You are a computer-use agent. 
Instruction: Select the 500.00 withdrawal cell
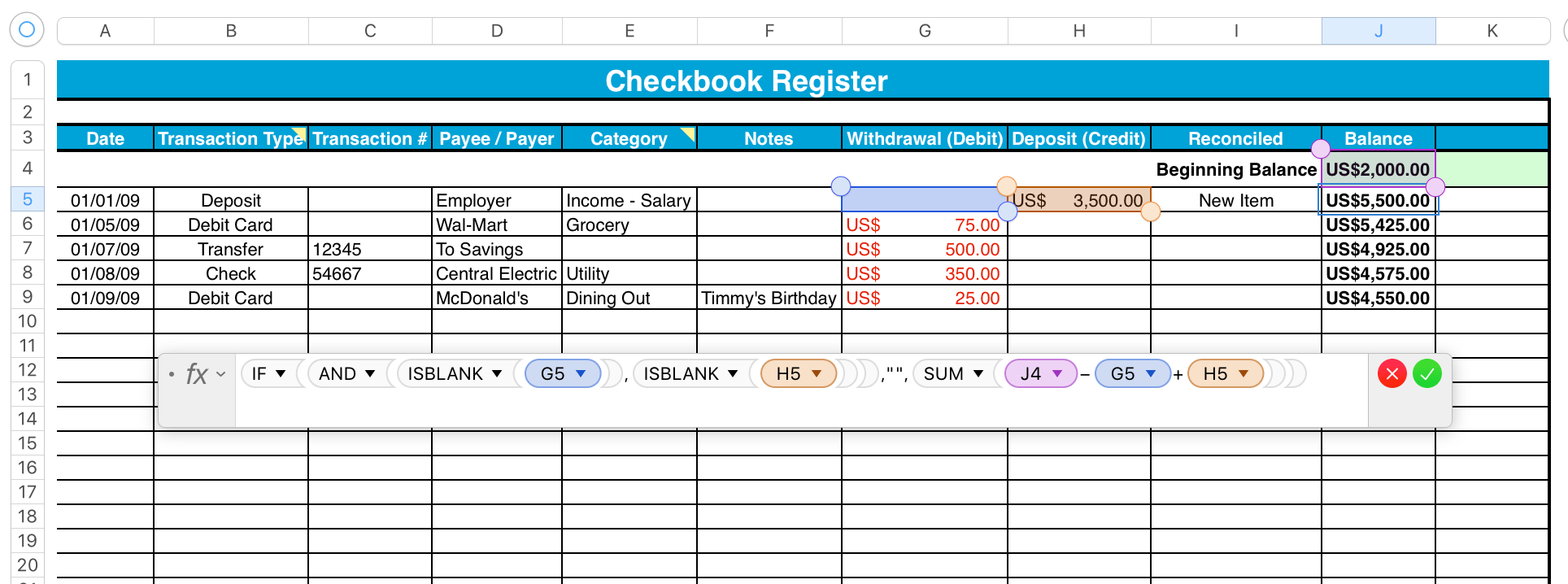925,249
